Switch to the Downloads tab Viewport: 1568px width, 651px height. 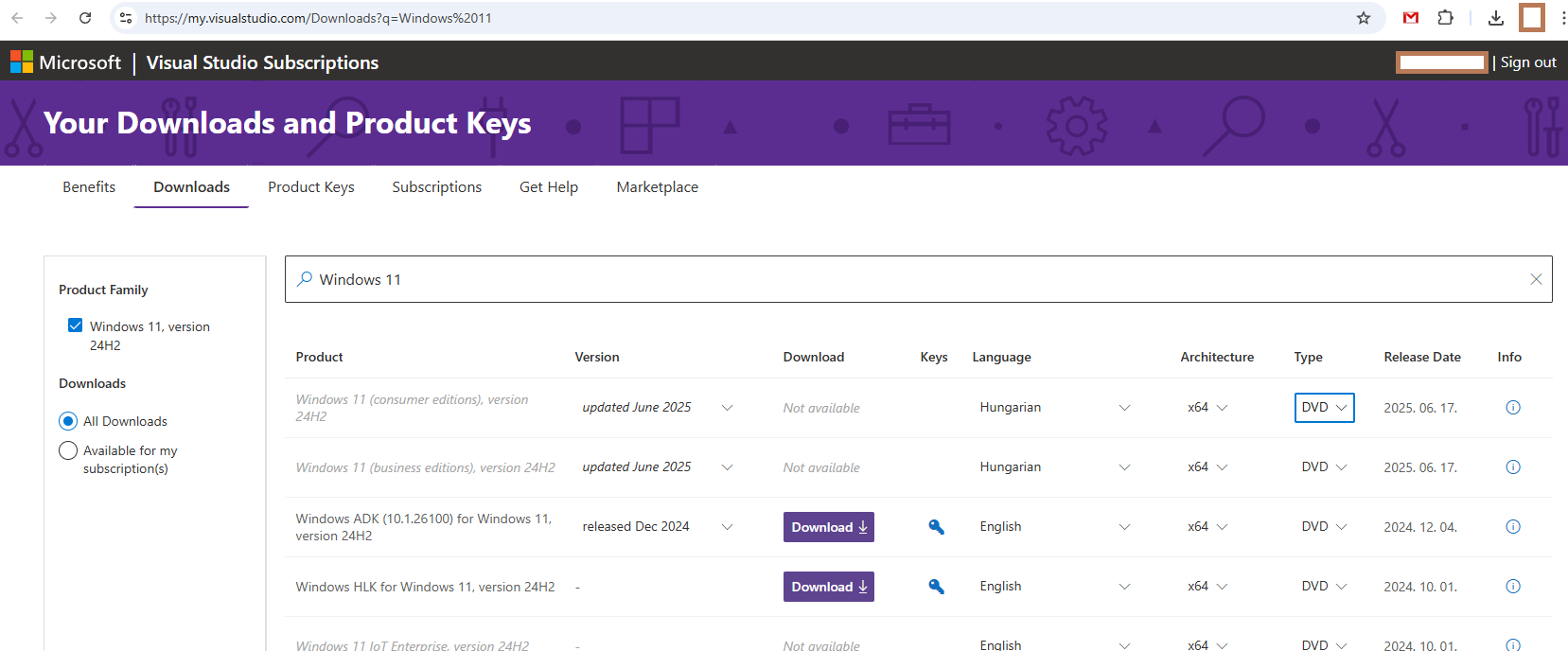coord(191,187)
